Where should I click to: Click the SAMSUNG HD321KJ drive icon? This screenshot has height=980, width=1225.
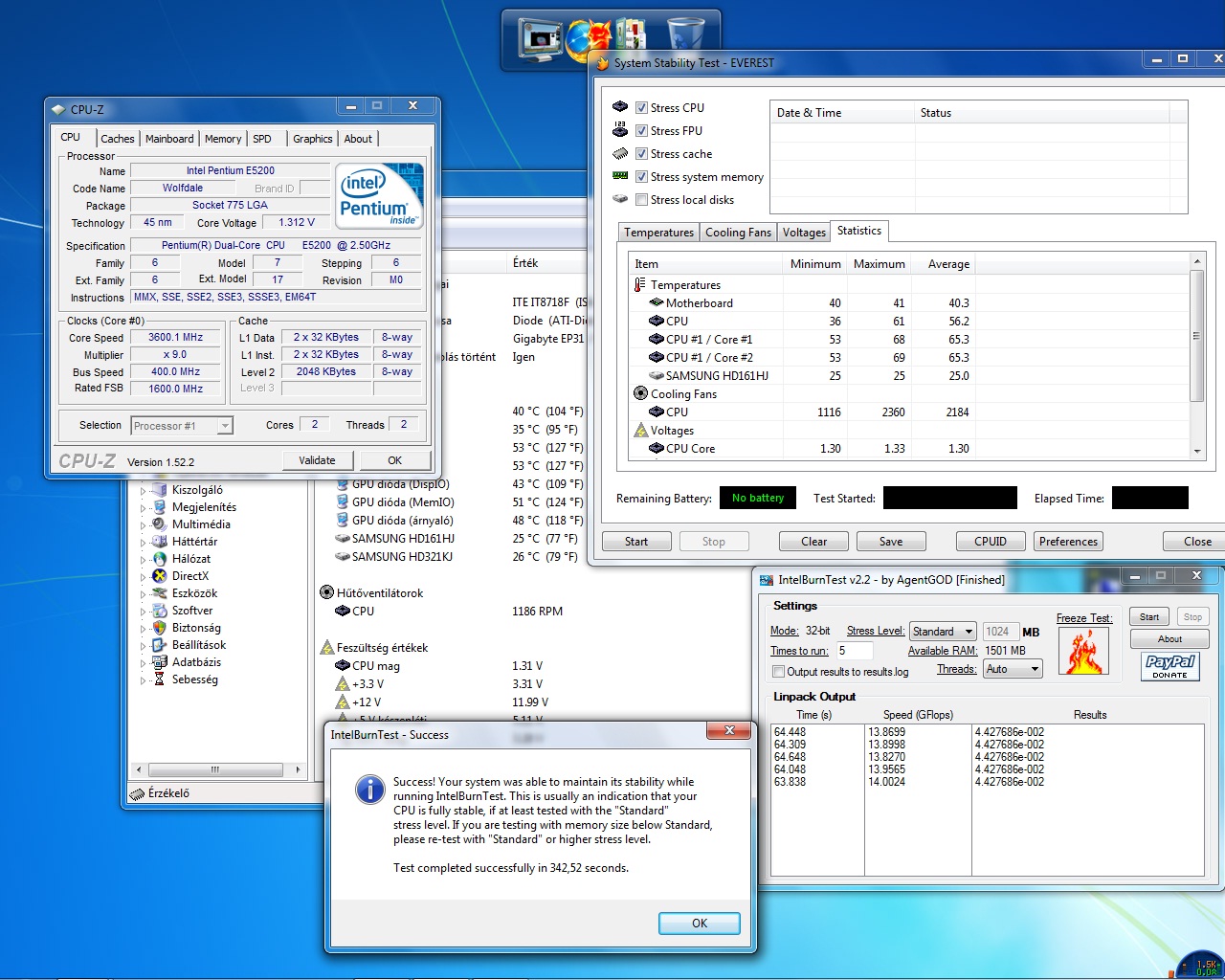click(x=342, y=556)
